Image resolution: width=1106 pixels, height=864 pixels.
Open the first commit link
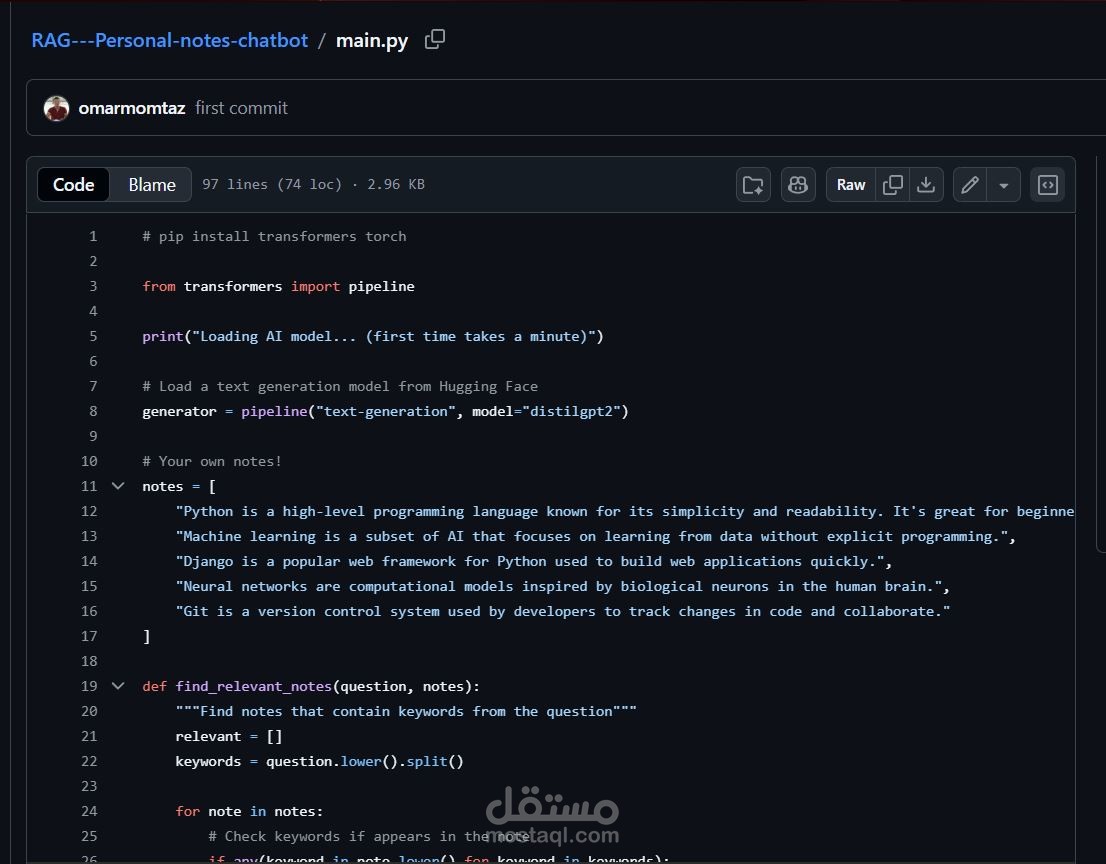pos(241,108)
